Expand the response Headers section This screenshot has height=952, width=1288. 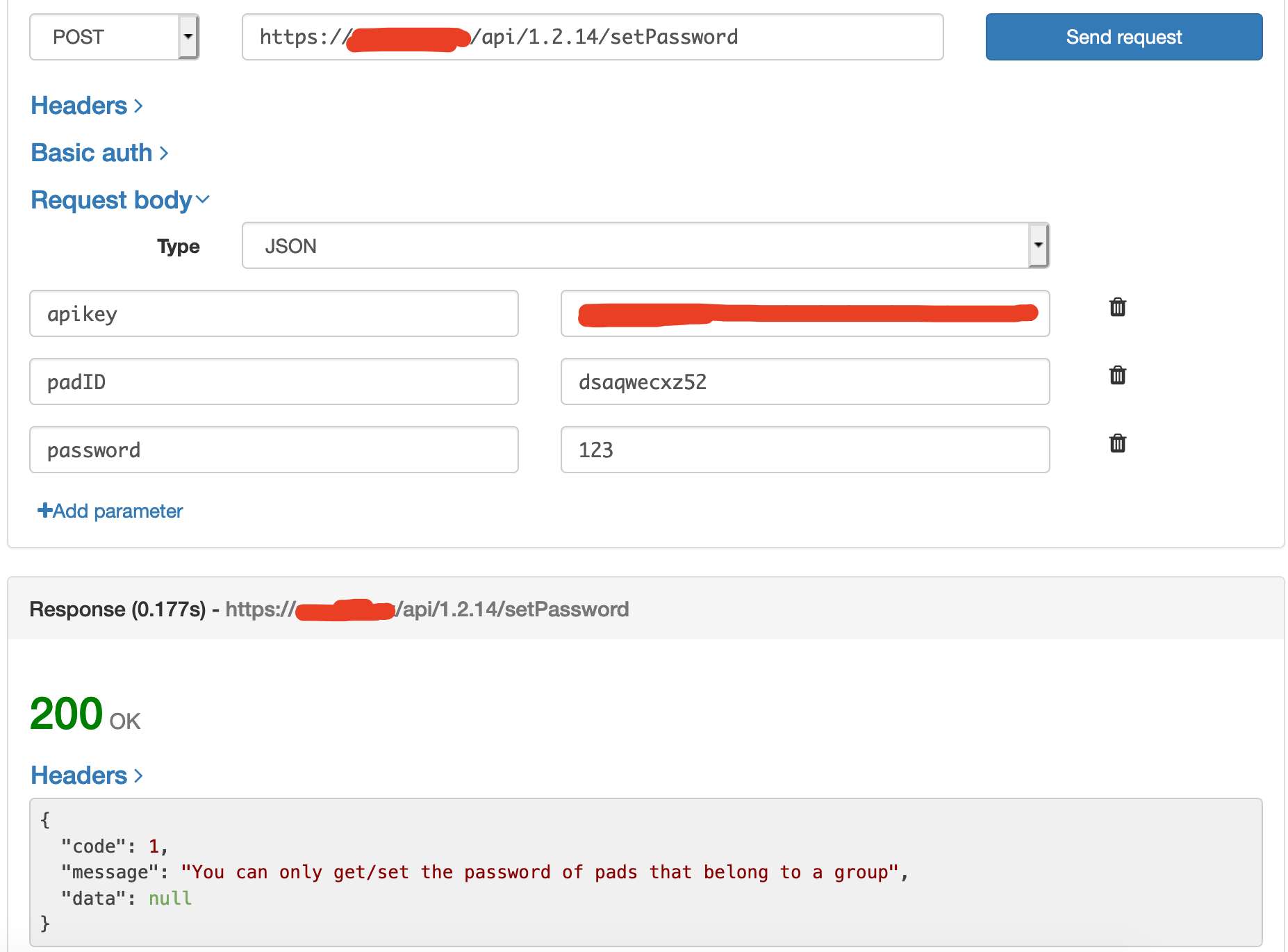coord(138,775)
